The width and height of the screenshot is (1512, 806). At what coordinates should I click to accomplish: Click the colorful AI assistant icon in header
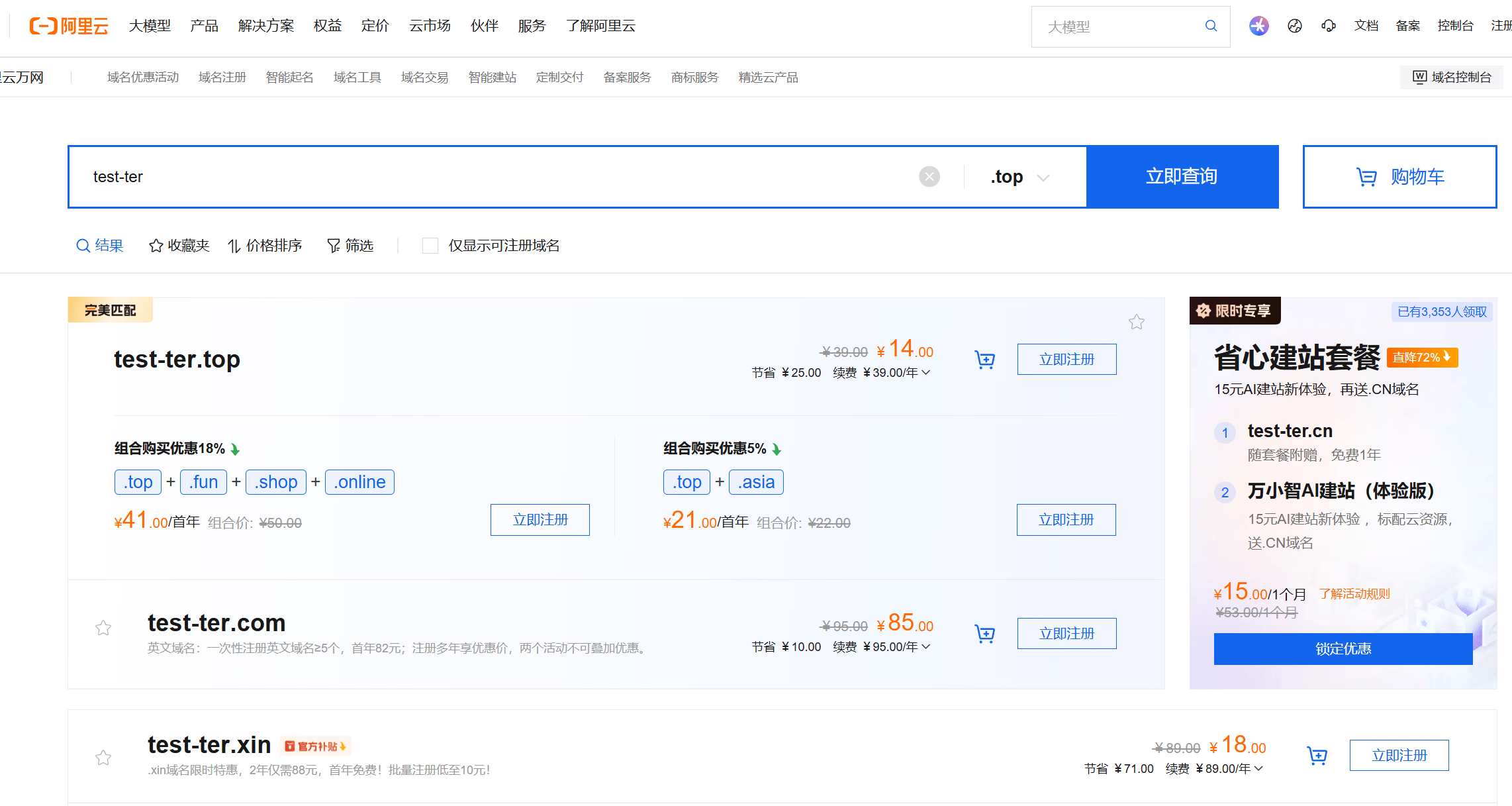coord(1258,26)
